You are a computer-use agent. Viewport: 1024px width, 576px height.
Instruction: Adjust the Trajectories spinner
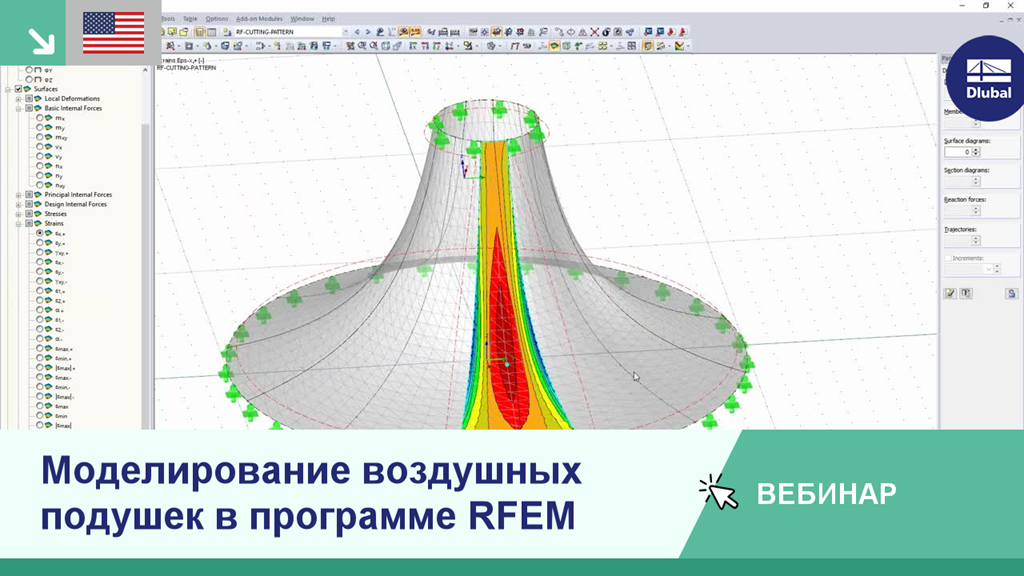(x=976, y=240)
